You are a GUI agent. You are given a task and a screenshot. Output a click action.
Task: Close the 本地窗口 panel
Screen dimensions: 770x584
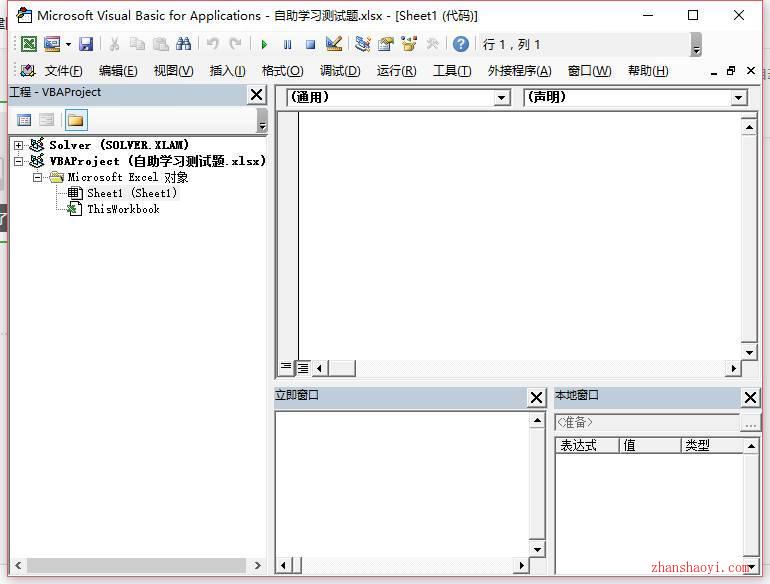tap(750, 397)
